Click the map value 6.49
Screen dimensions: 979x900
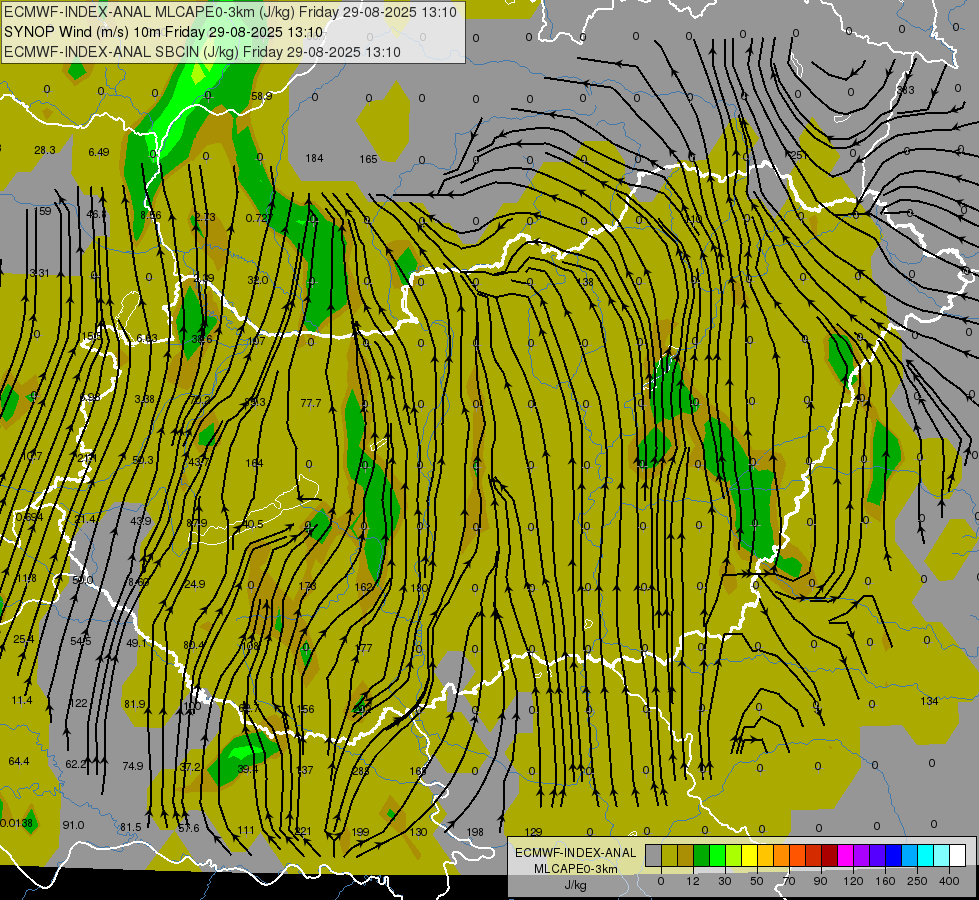point(99,152)
